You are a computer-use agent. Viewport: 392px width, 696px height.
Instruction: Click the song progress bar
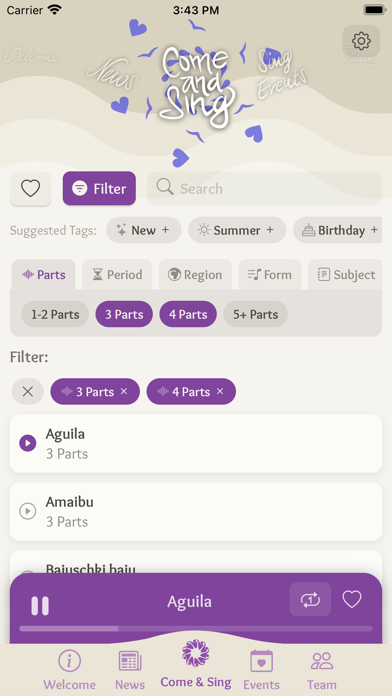(196, 629)
